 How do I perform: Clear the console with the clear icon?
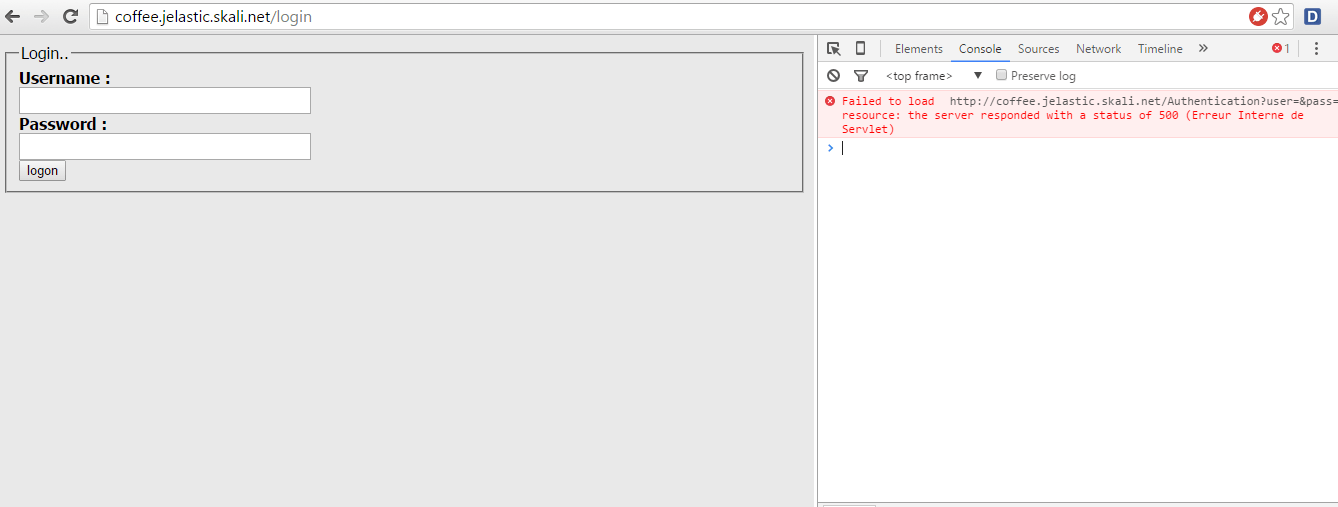pyautogui.click(x=833, y=76)
